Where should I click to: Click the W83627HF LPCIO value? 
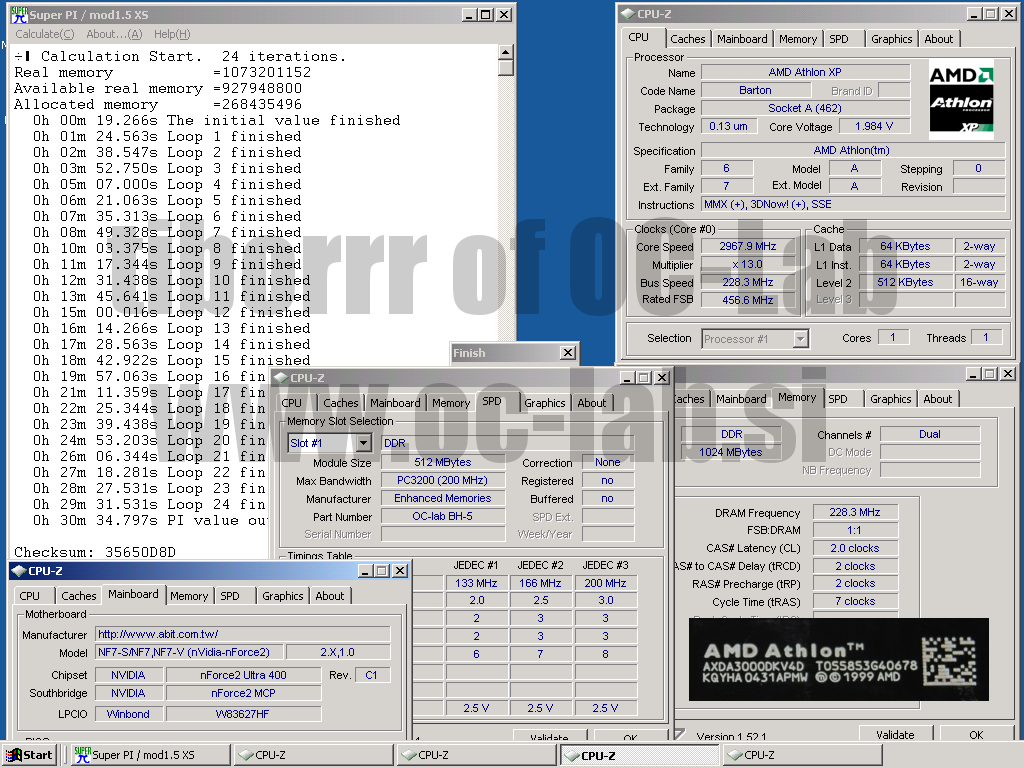243,714
